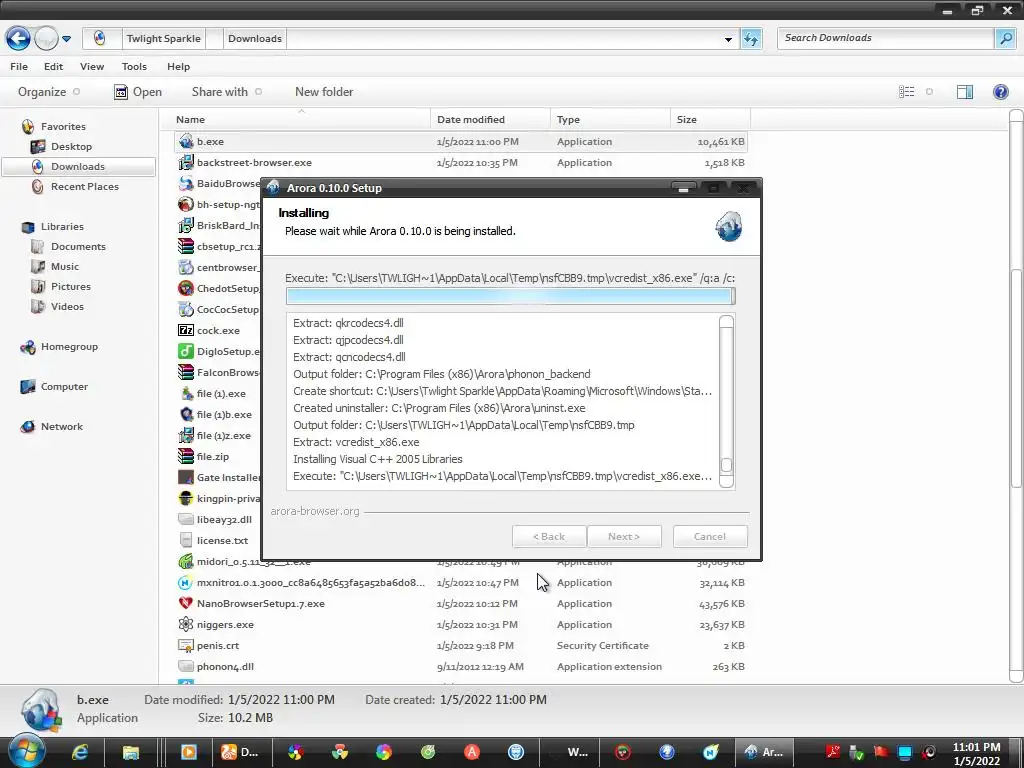
Task: Expand the Organize dropdown
Action: 49,92
